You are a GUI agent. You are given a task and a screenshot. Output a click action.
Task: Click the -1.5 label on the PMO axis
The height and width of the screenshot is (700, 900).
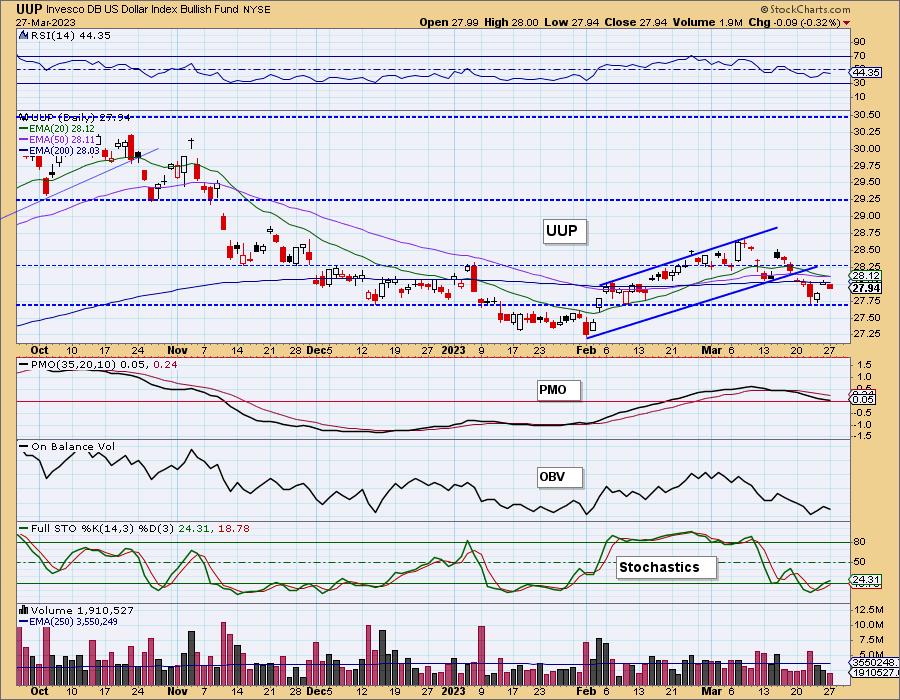coord(863,436)
